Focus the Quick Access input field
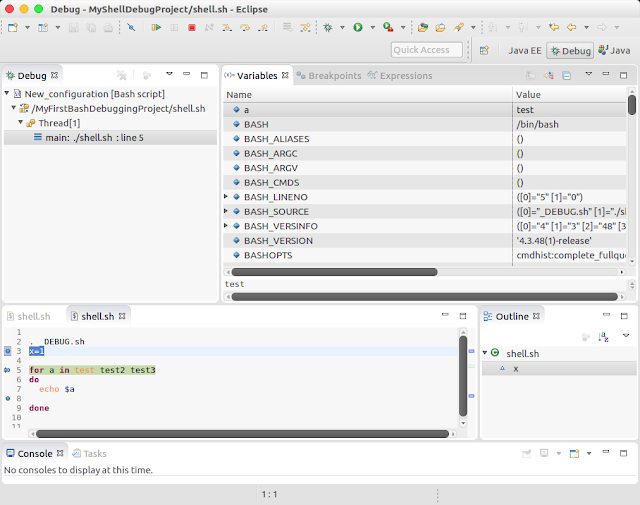 click(427, 50)
